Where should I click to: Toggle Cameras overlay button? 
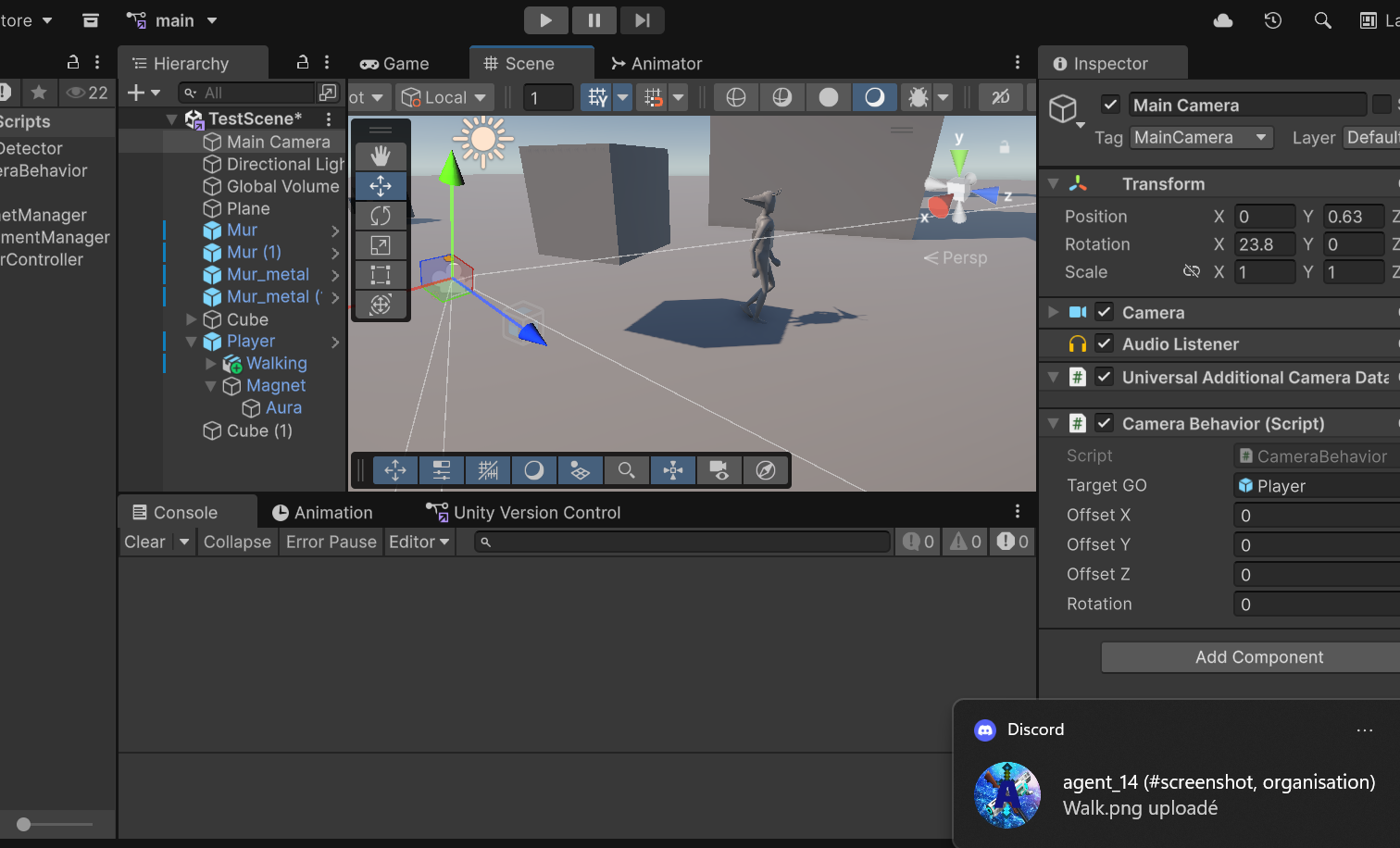pos(719,470)
